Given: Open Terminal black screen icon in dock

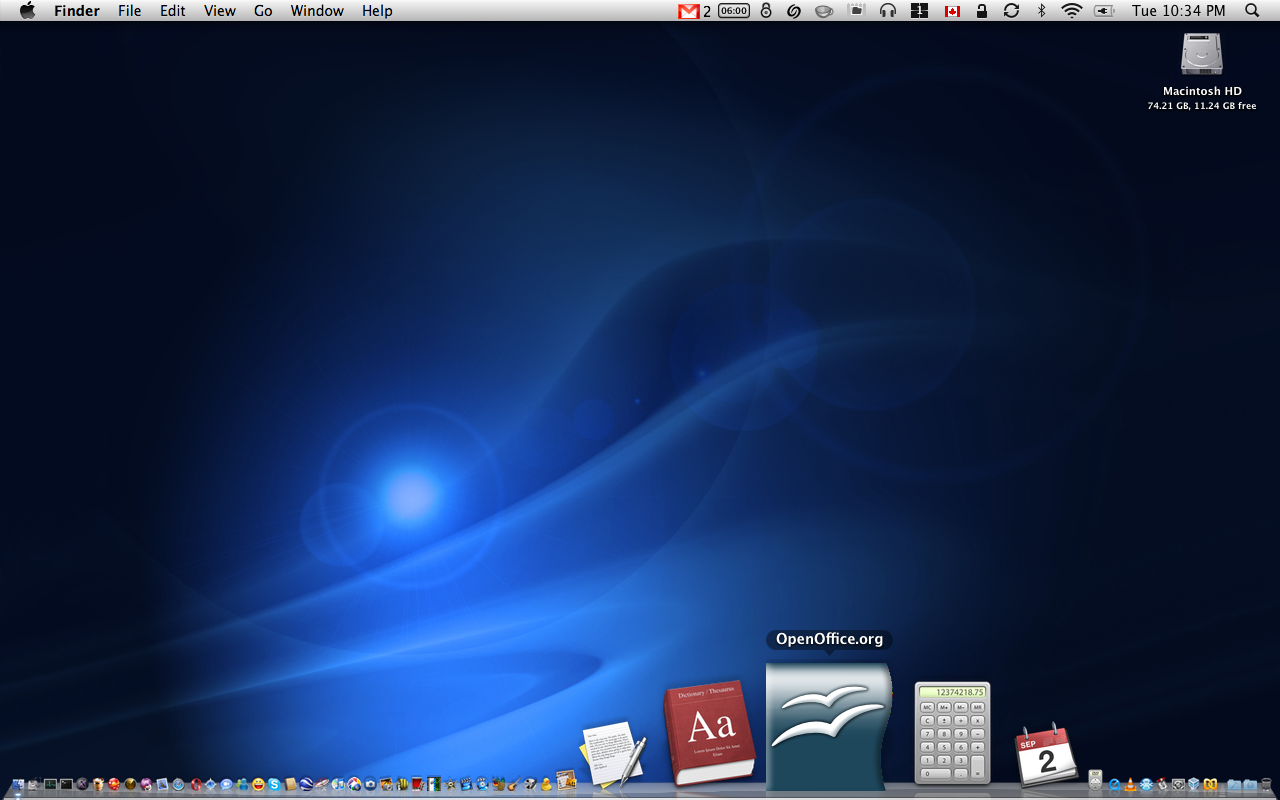Looking at the screenshot, I should coord(66,785).
